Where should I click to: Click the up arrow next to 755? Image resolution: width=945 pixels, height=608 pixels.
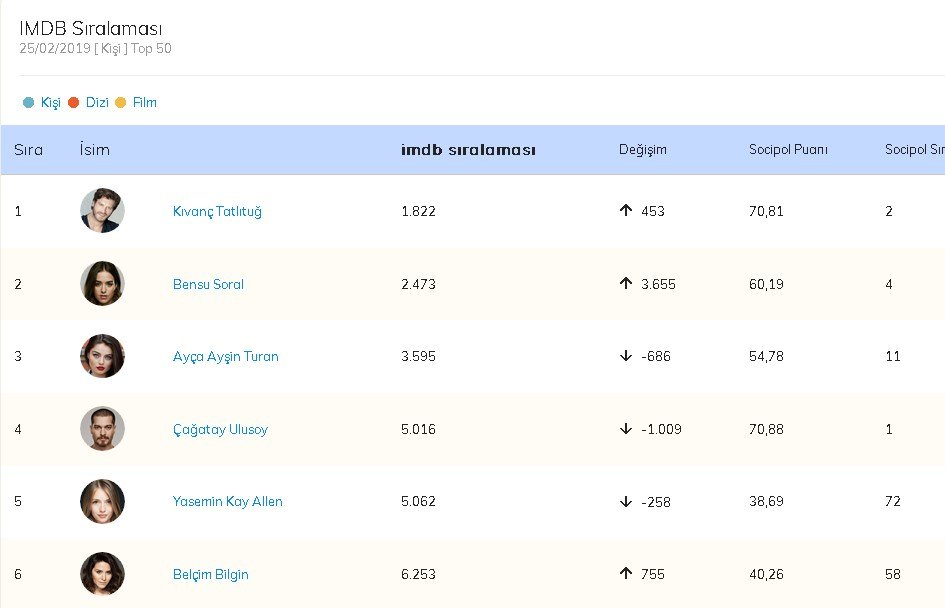point(626,574)
